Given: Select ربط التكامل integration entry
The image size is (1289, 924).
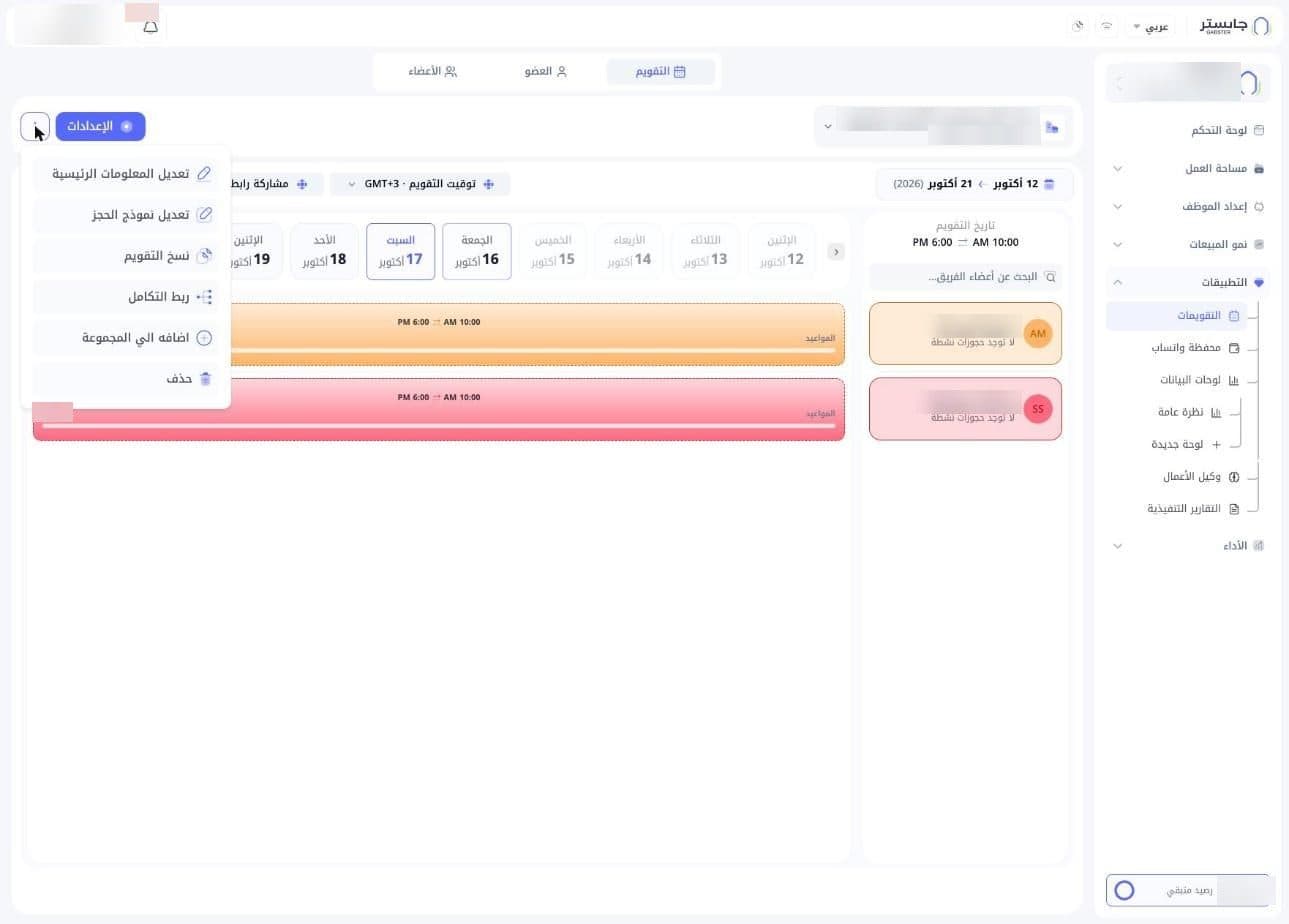Looking at the screenshot, I should [x=125, y=297].
